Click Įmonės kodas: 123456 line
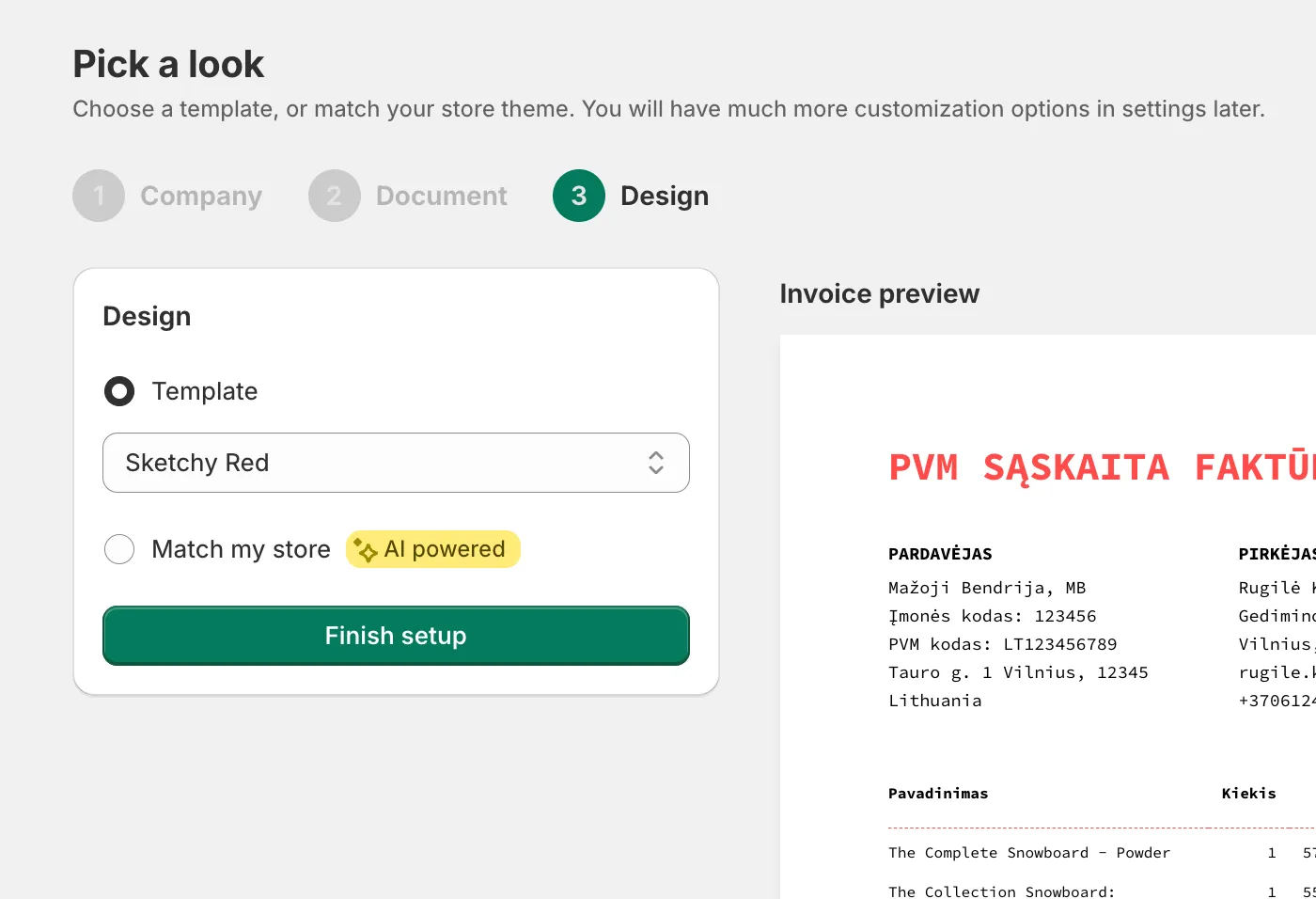 [x=993, y=616]
